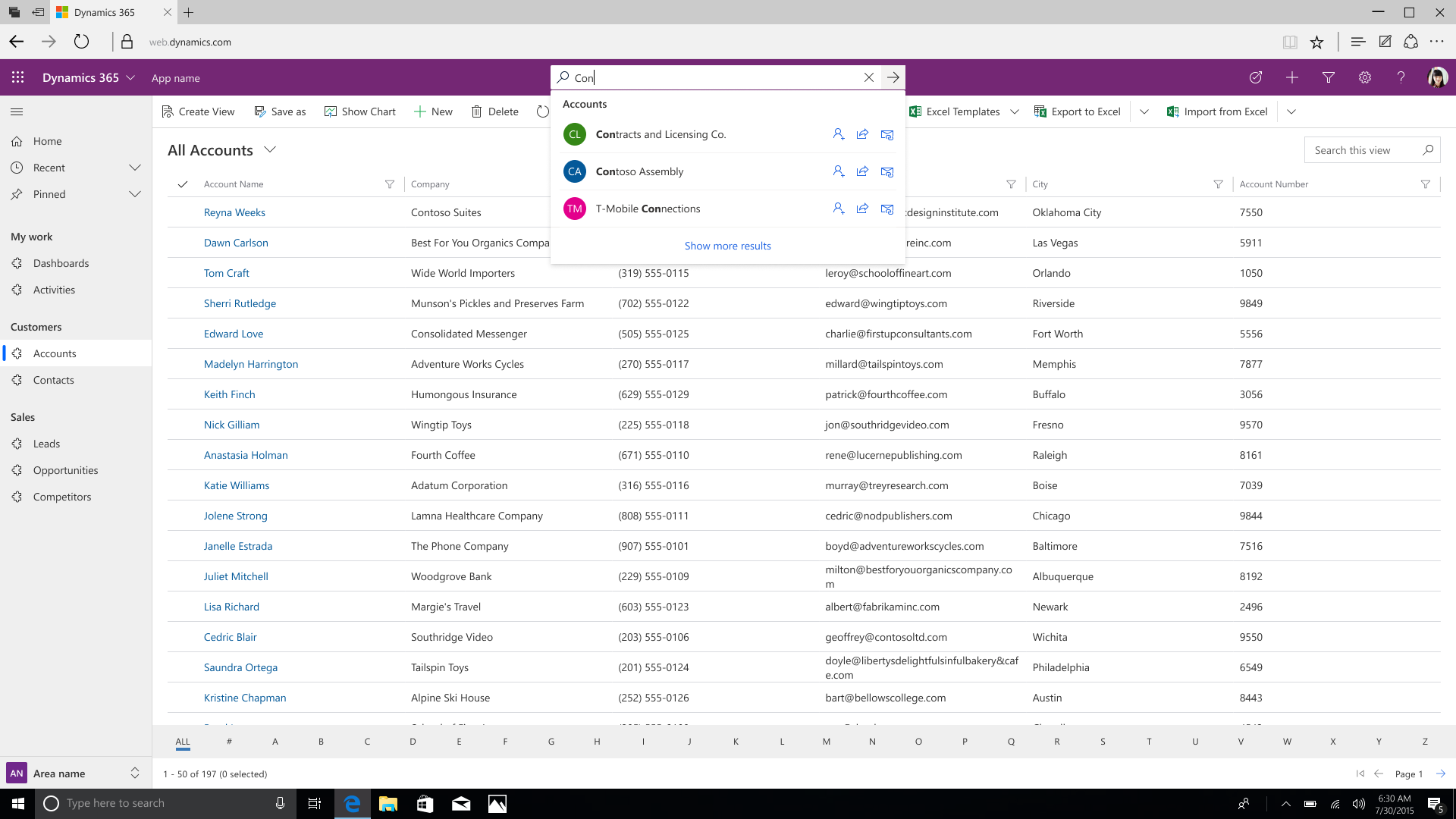Click the Import from Excel icon
1456x819 pixels.
point(1172,111)
